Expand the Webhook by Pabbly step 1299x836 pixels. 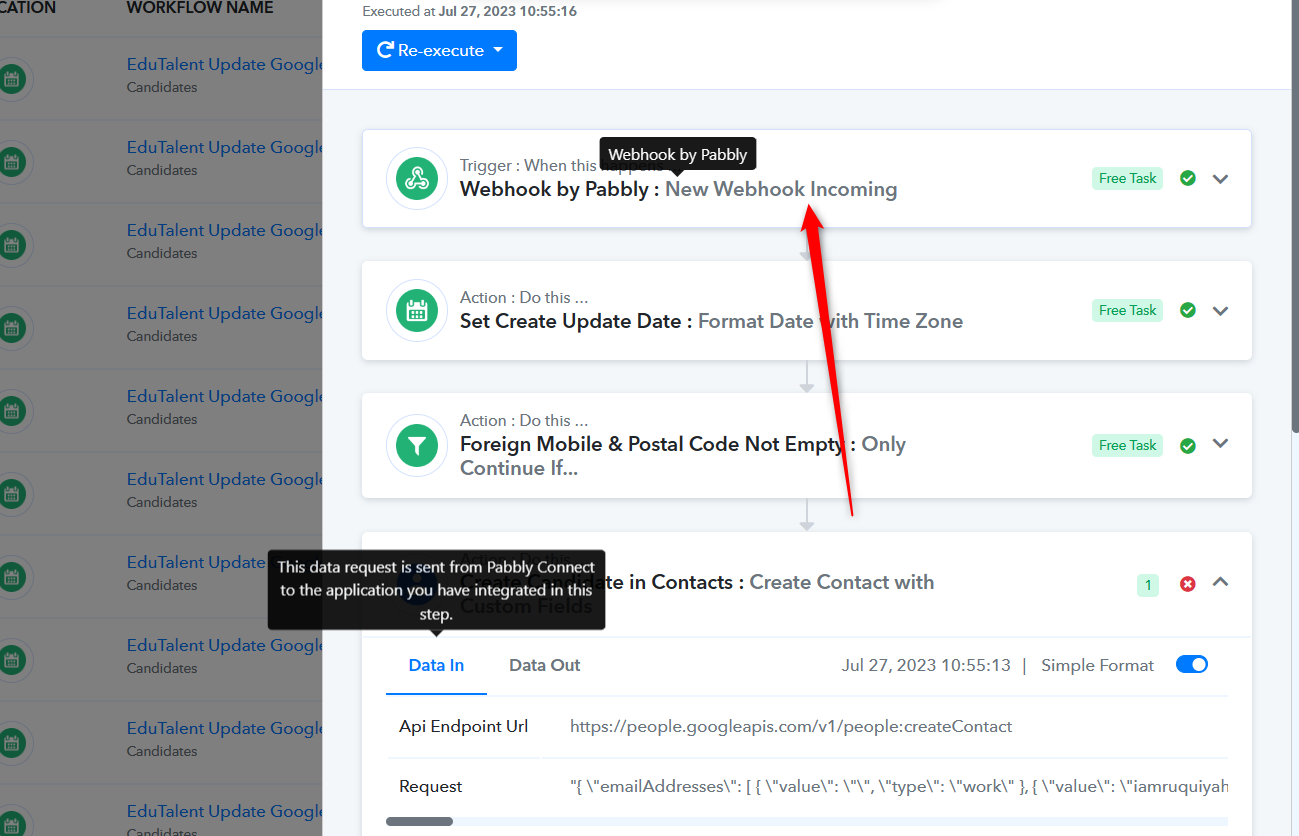(x=1220, y=179)
